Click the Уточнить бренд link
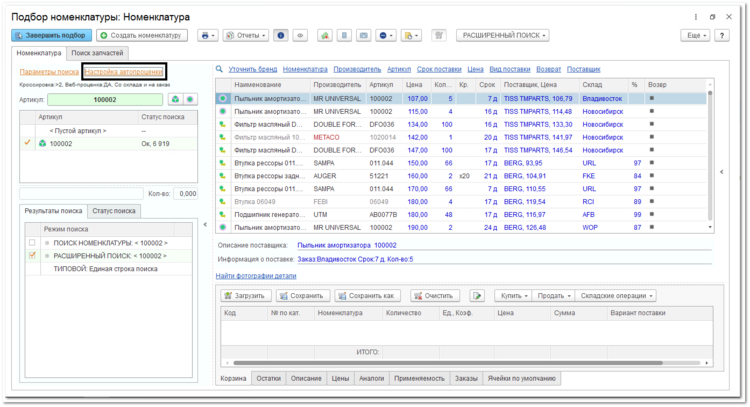Viewport: 750px width, 407px height. click(253, 69)
